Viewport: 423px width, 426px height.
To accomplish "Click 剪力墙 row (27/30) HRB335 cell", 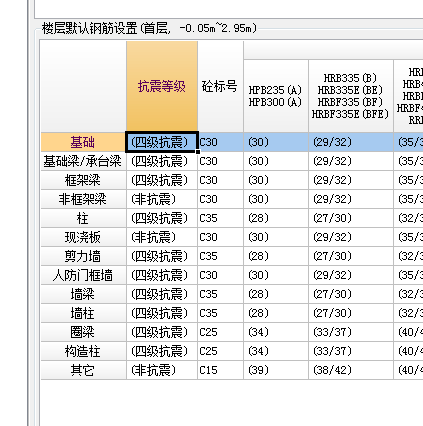I will [351, 256].
